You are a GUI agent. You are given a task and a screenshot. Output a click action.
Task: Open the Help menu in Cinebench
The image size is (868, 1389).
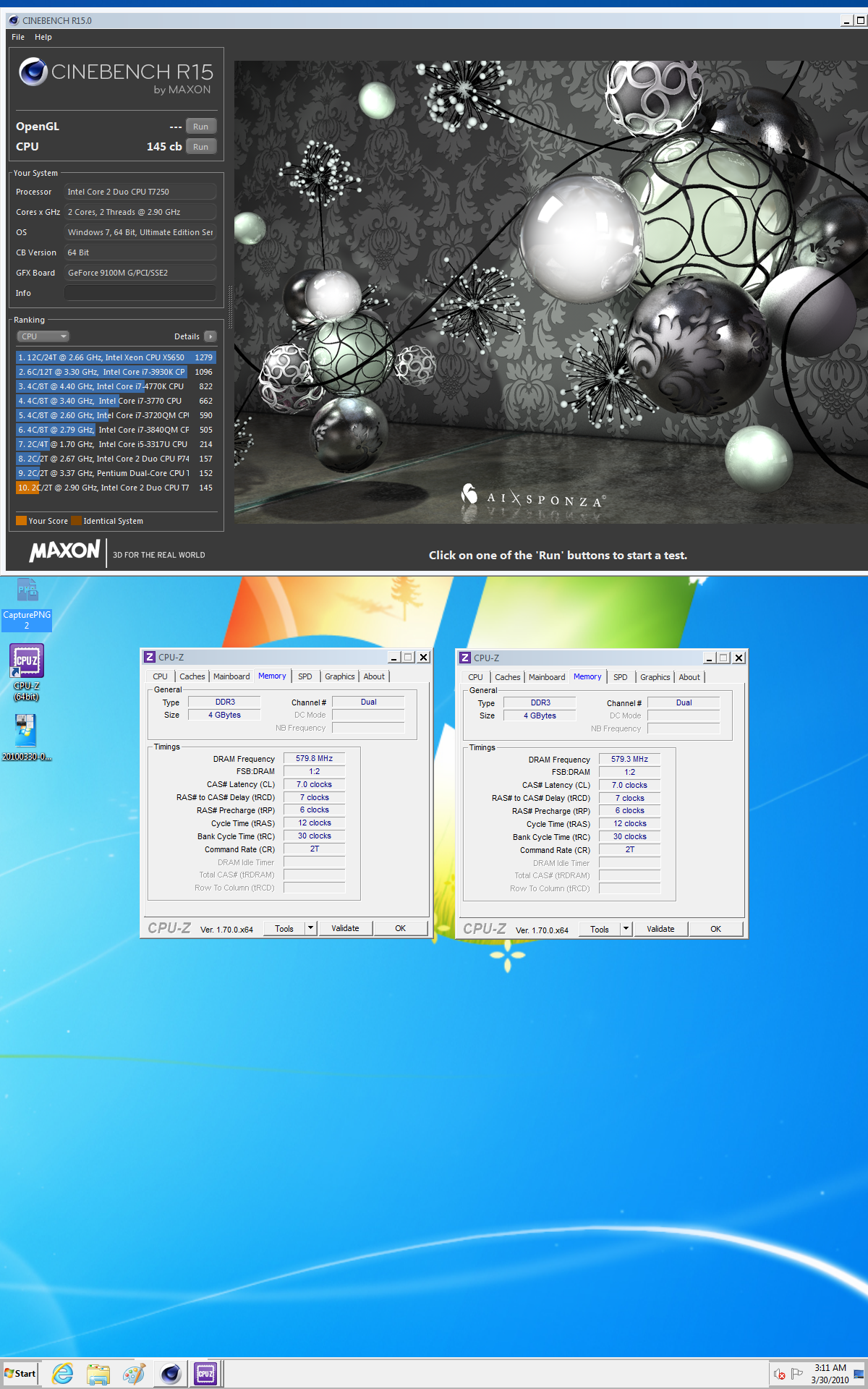43,37
